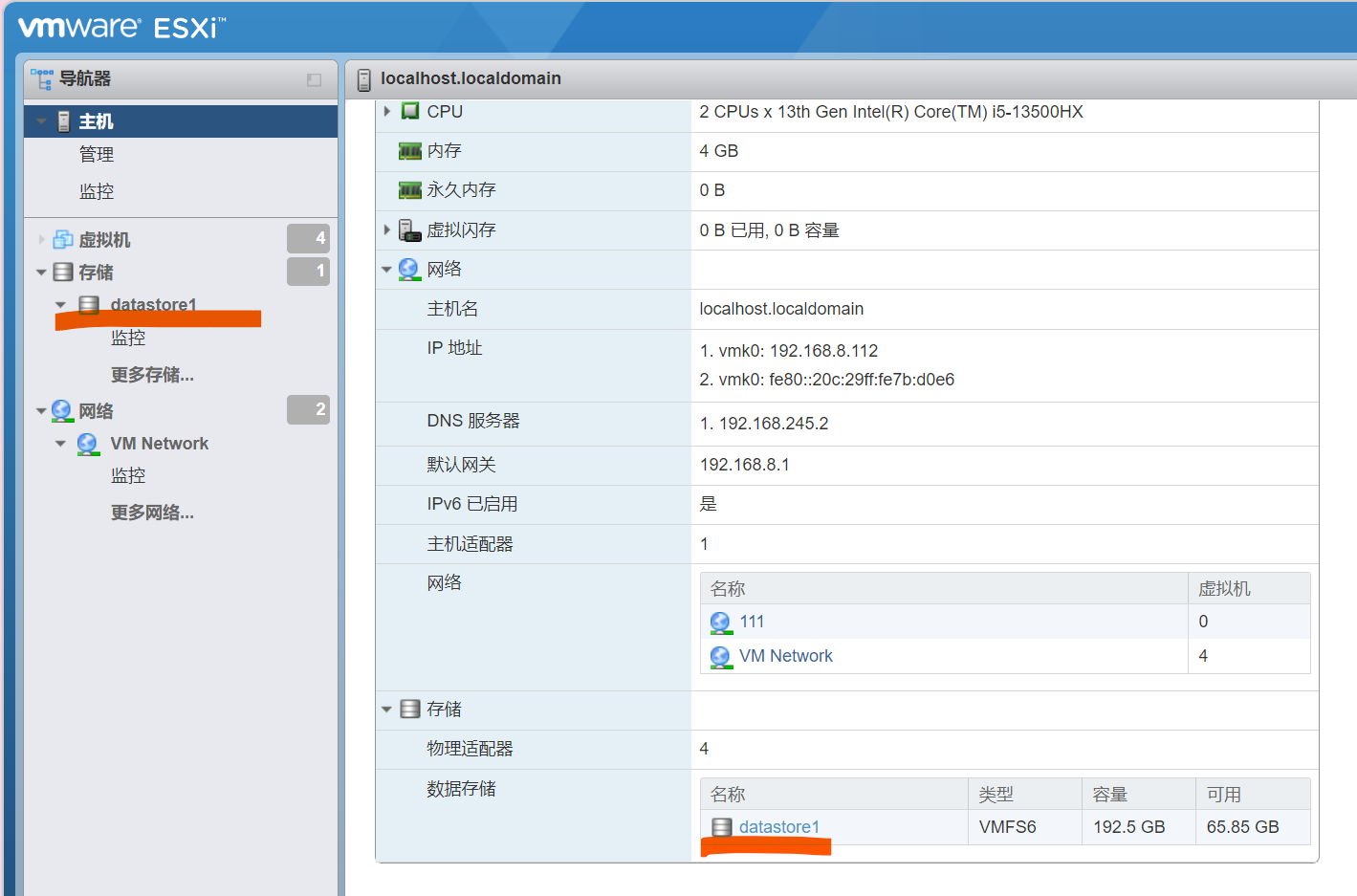This screenshot has height=896, width=1357.
Task: Sort network table by 名称 column
Action: 944,588
